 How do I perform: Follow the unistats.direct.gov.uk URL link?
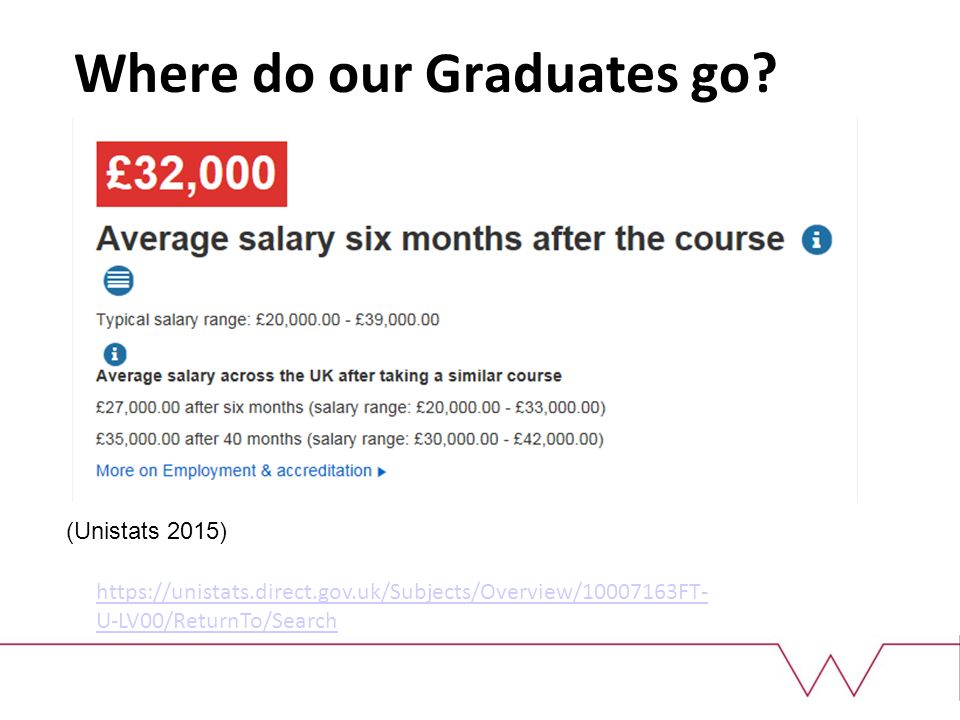tap(402, 606)
